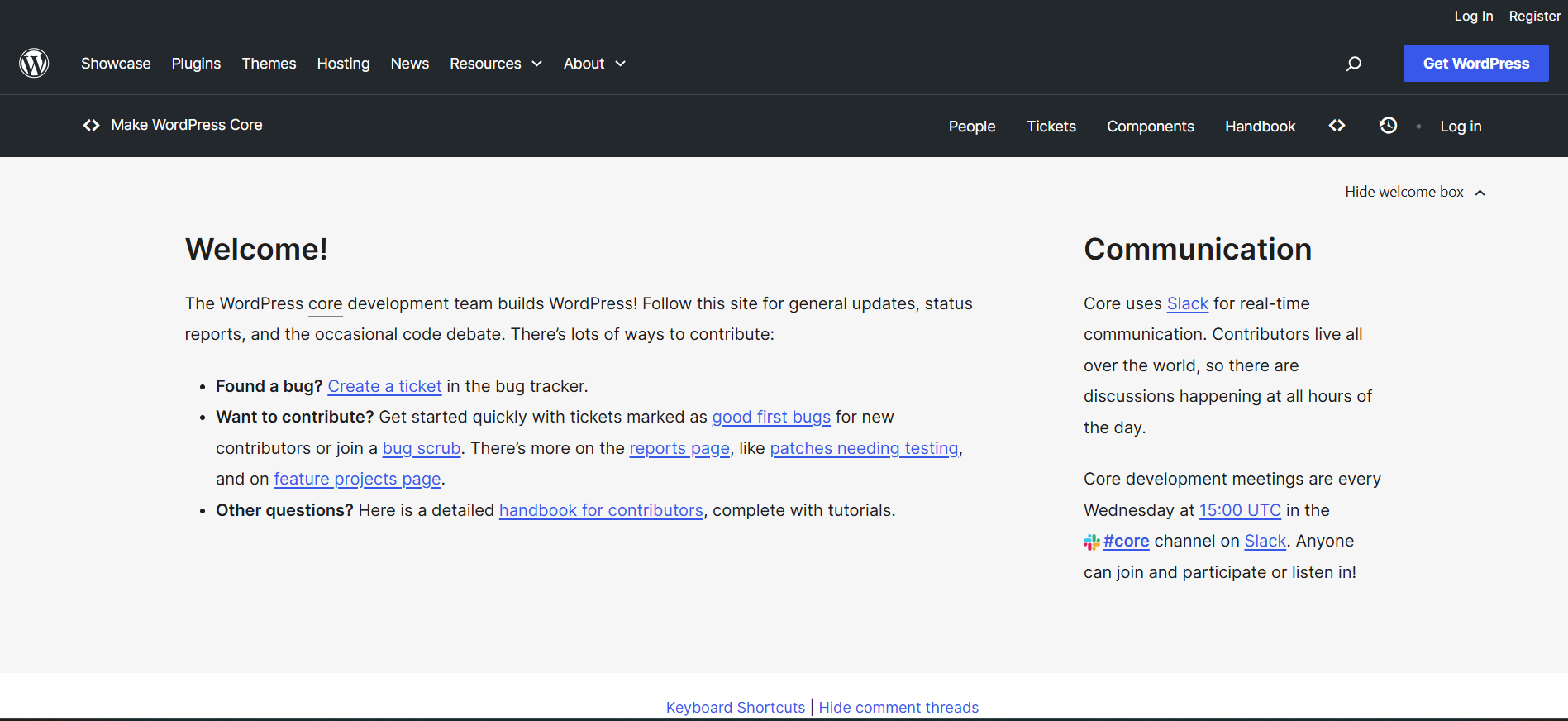Follow the bug scrub link
Image resolution: width=1568 pixels, height=721 pixels.
[x=422, y=448]
